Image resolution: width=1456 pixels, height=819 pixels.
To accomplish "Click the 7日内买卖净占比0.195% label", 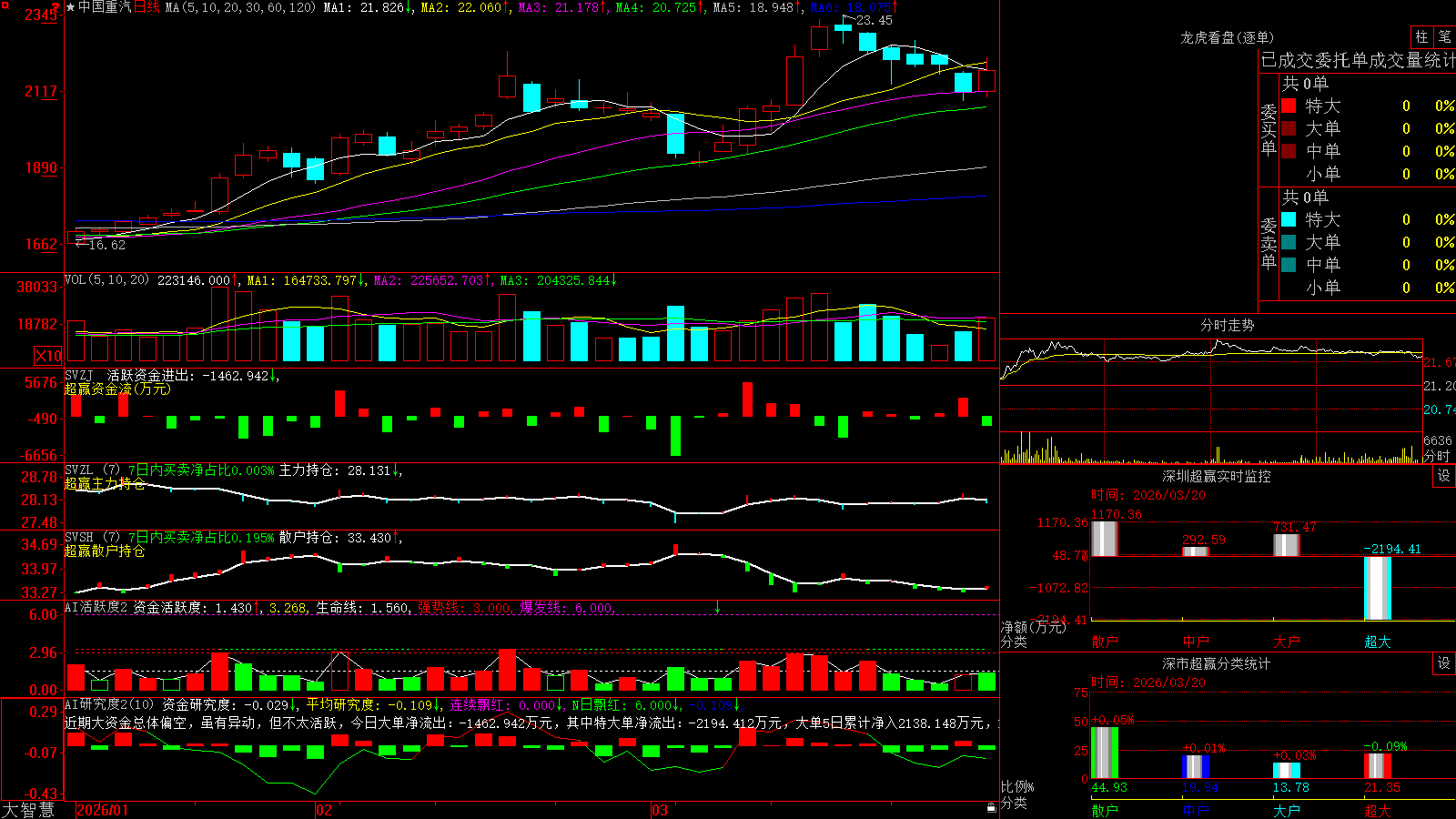I will pos(201,538).
